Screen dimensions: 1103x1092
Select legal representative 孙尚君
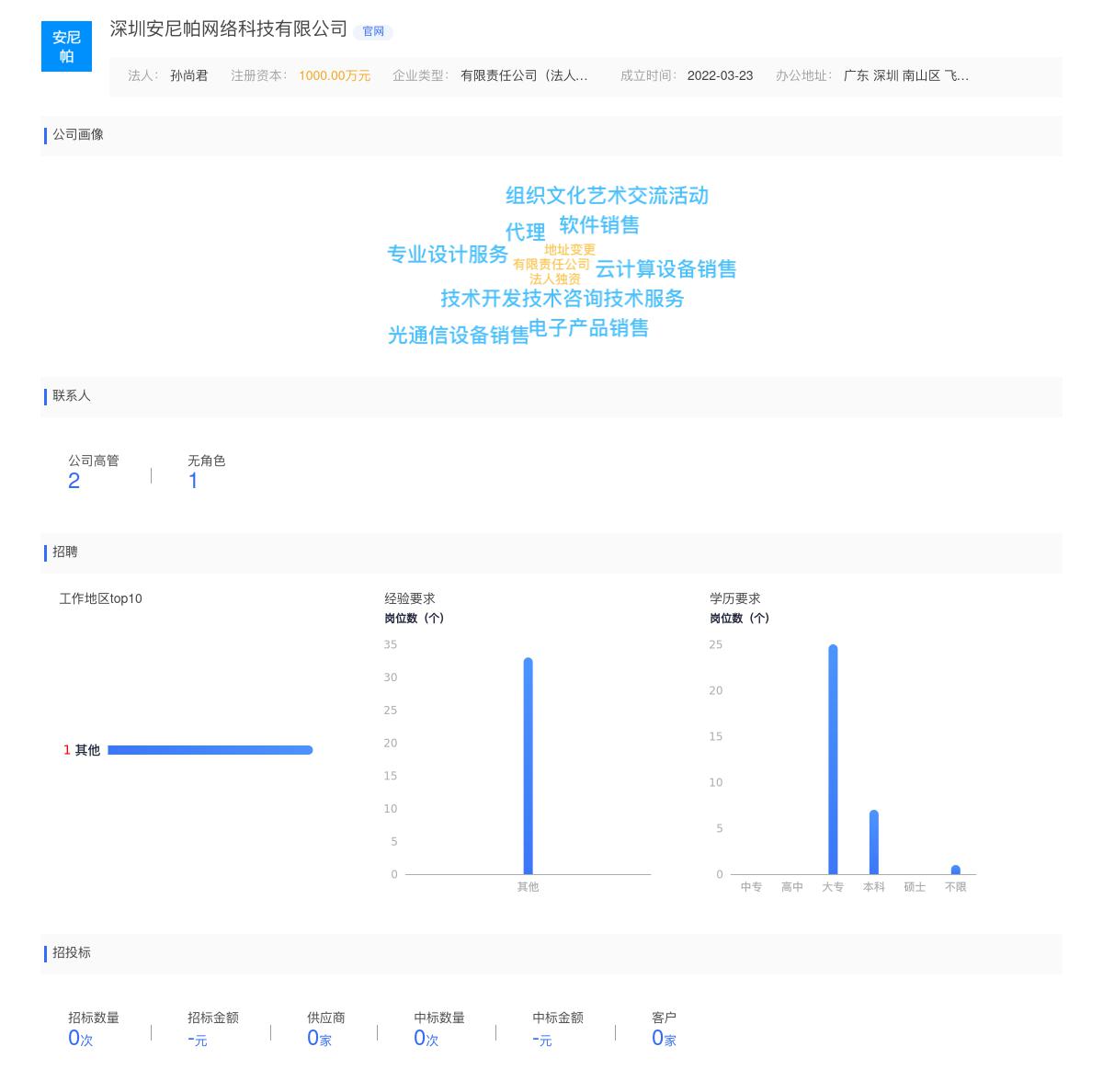(189, 75)
